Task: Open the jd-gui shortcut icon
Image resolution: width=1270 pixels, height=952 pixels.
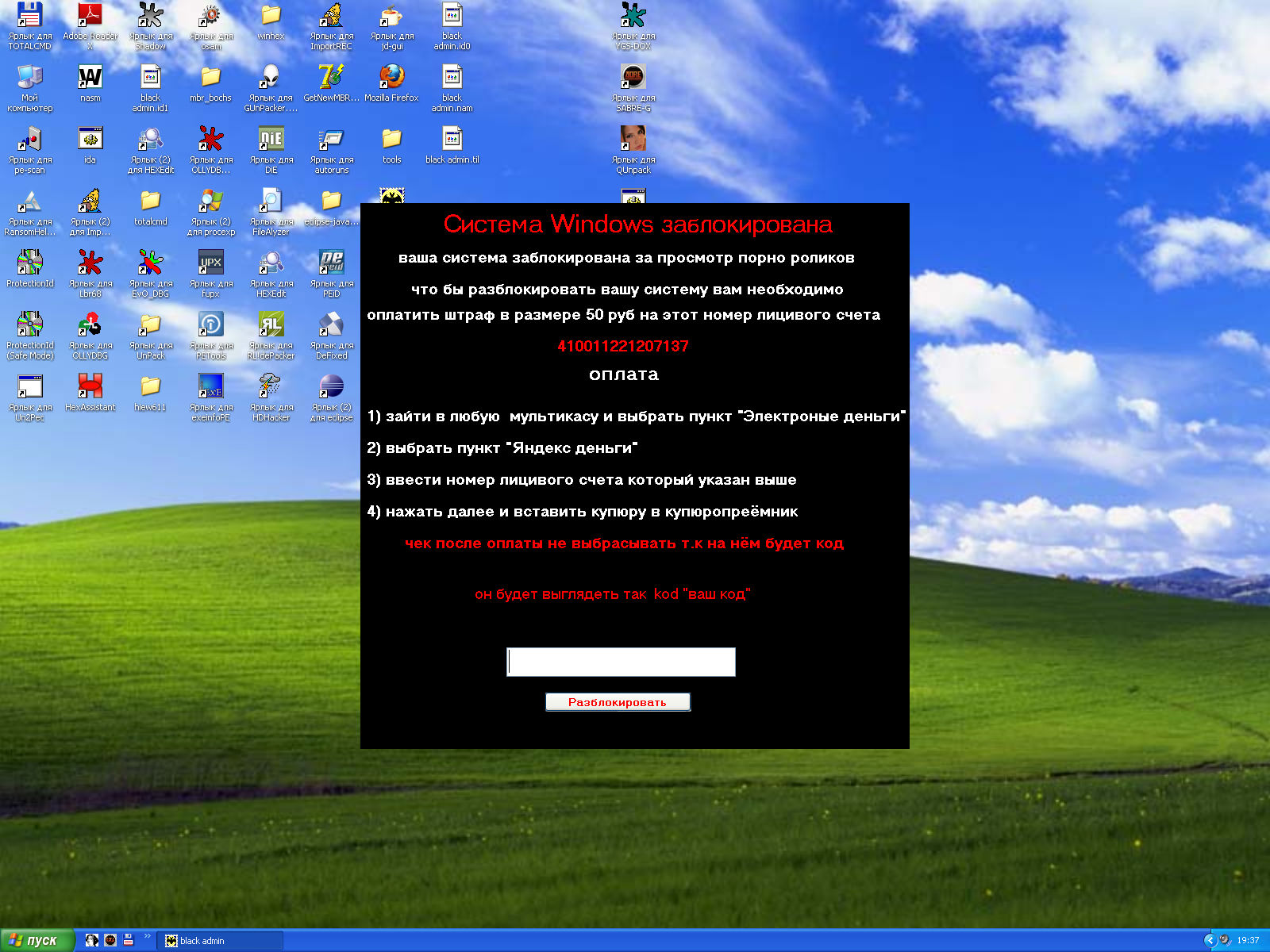Action: tap(392, 14)
